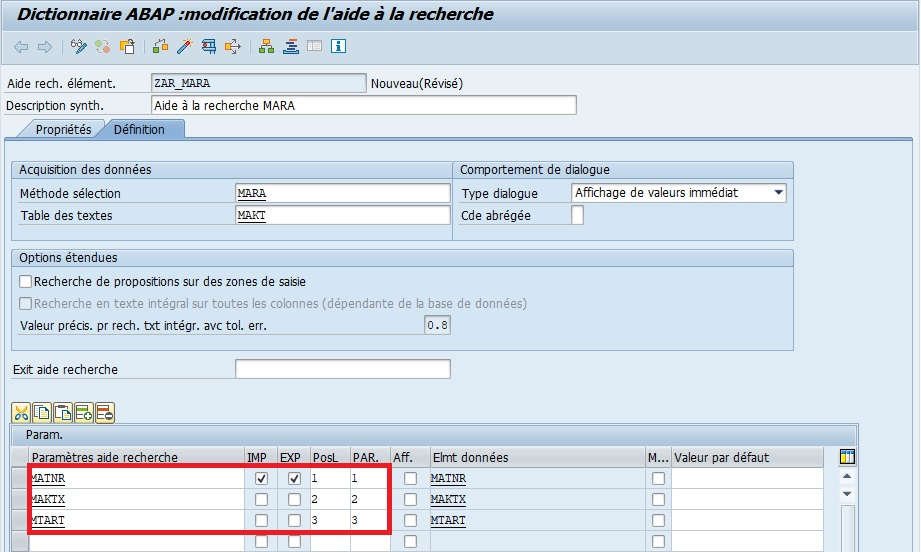Click the MTART data element link

point(448,520)
